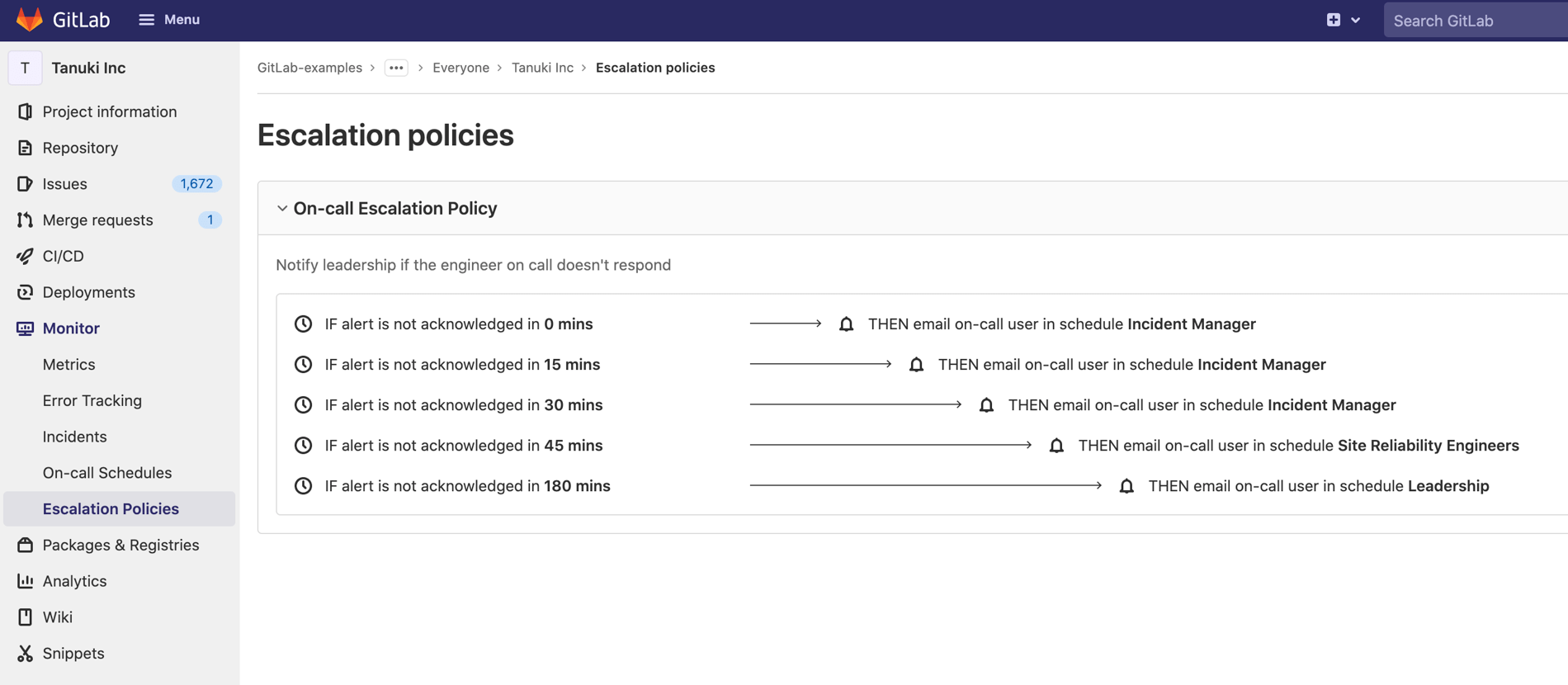Click the Deployments sidebar icon

[x=25, y=292]
